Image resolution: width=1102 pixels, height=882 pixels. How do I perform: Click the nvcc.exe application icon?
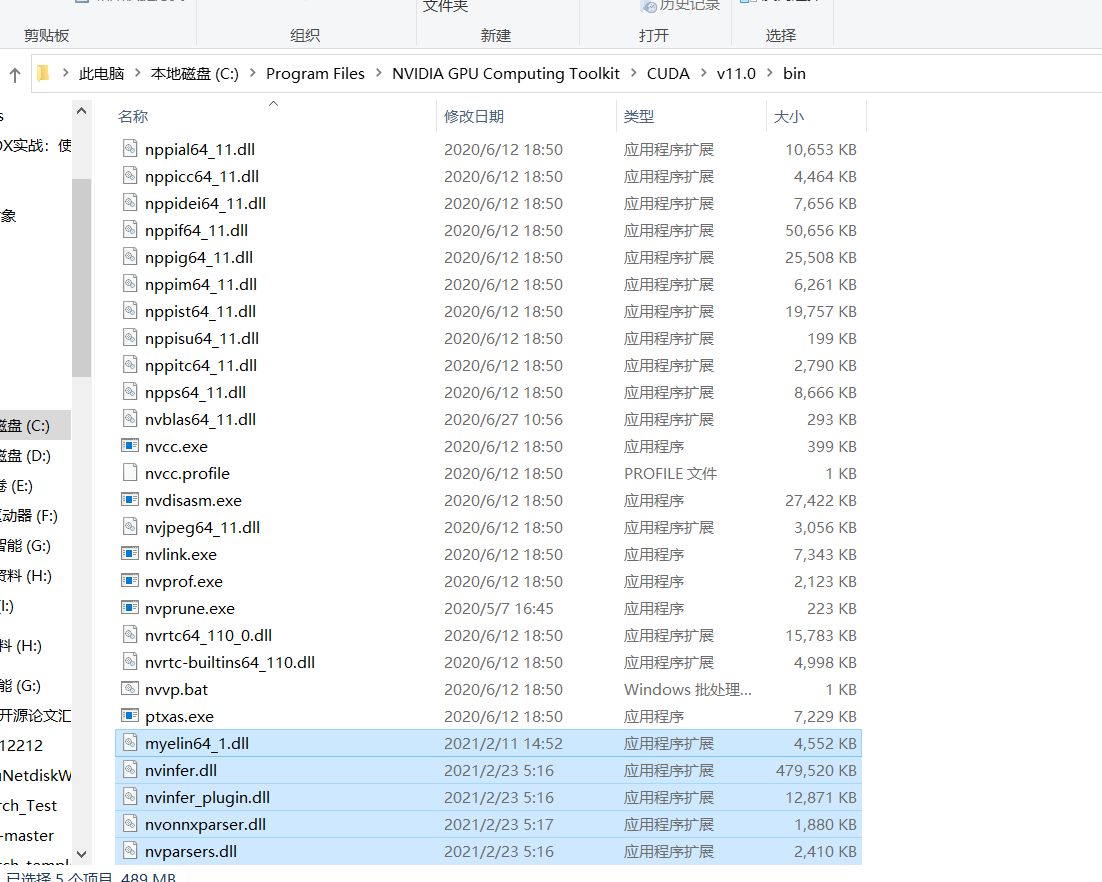[130, 446]
